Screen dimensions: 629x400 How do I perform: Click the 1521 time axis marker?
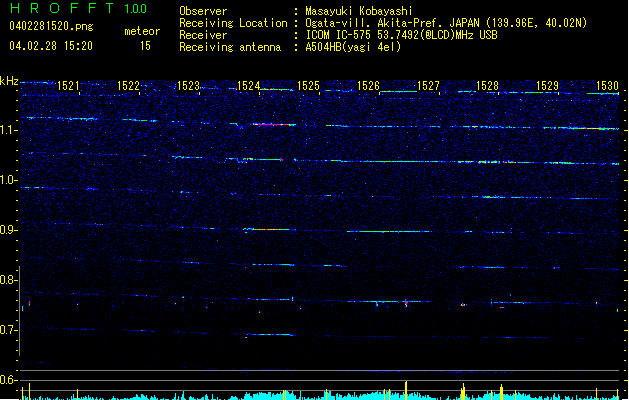(x=68, y=86)
